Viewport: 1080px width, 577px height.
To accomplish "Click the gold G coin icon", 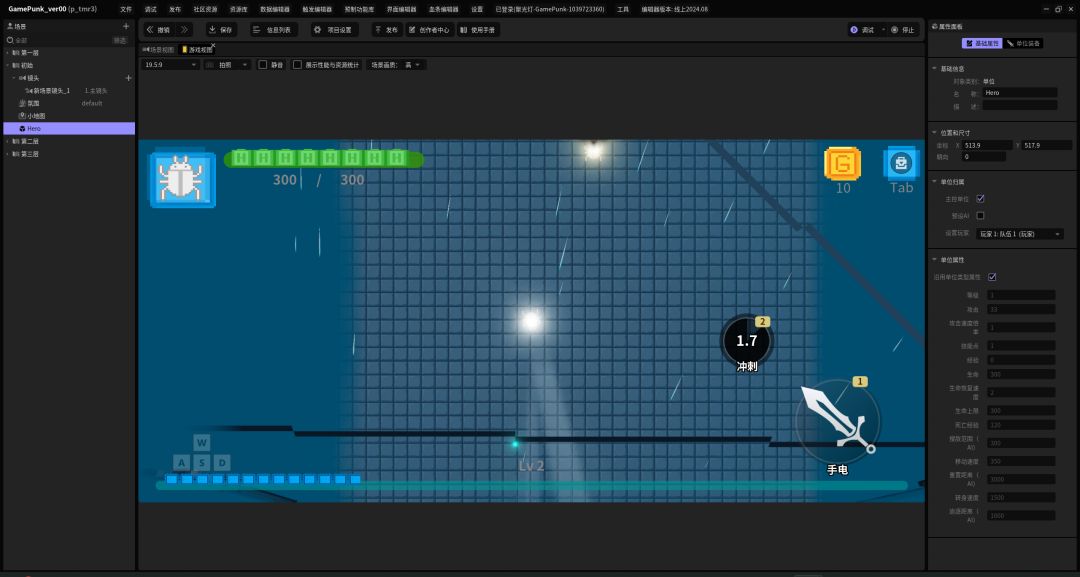I will 842,164.
